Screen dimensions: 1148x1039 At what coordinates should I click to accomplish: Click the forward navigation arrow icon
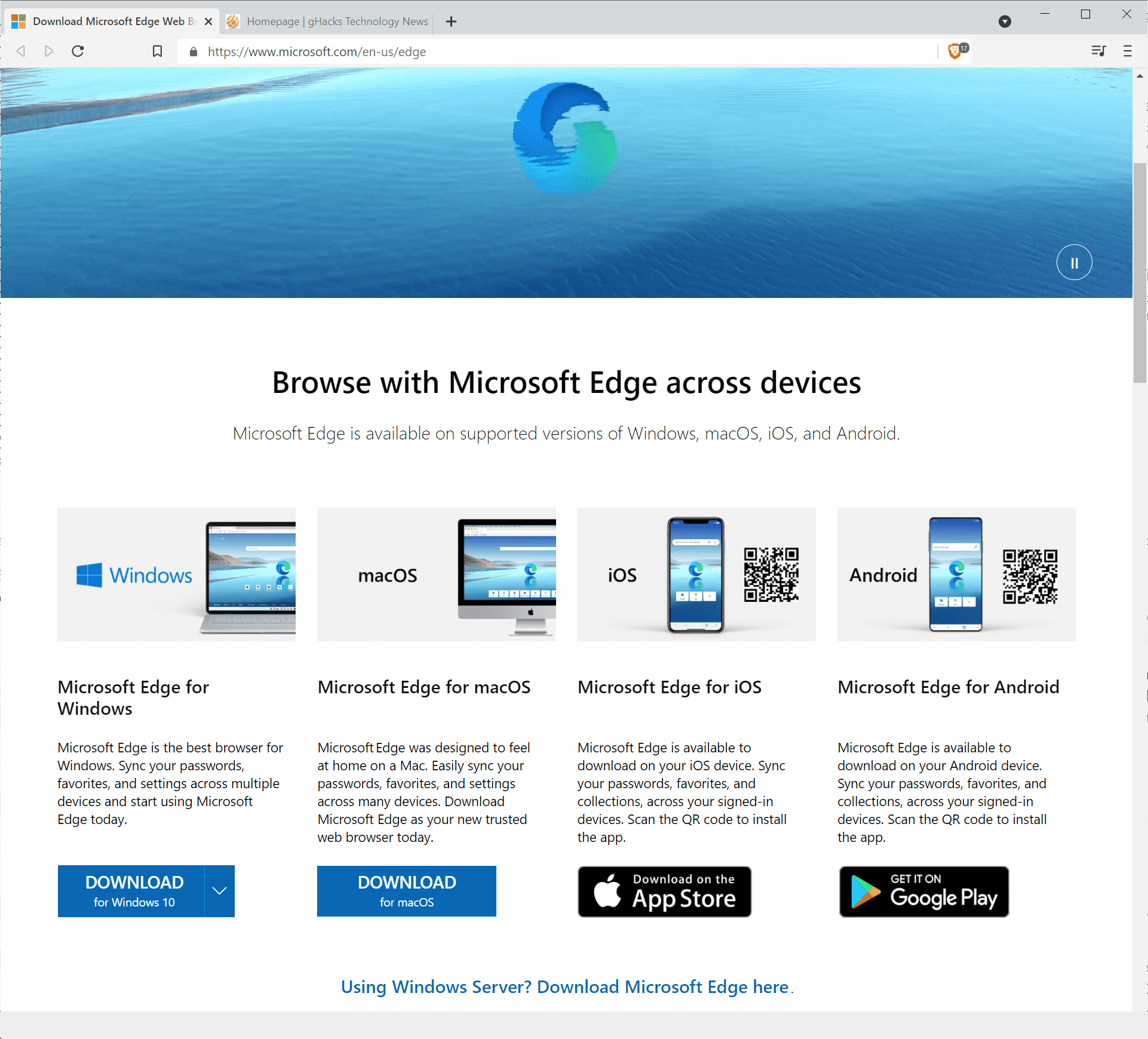click(48, 50)
